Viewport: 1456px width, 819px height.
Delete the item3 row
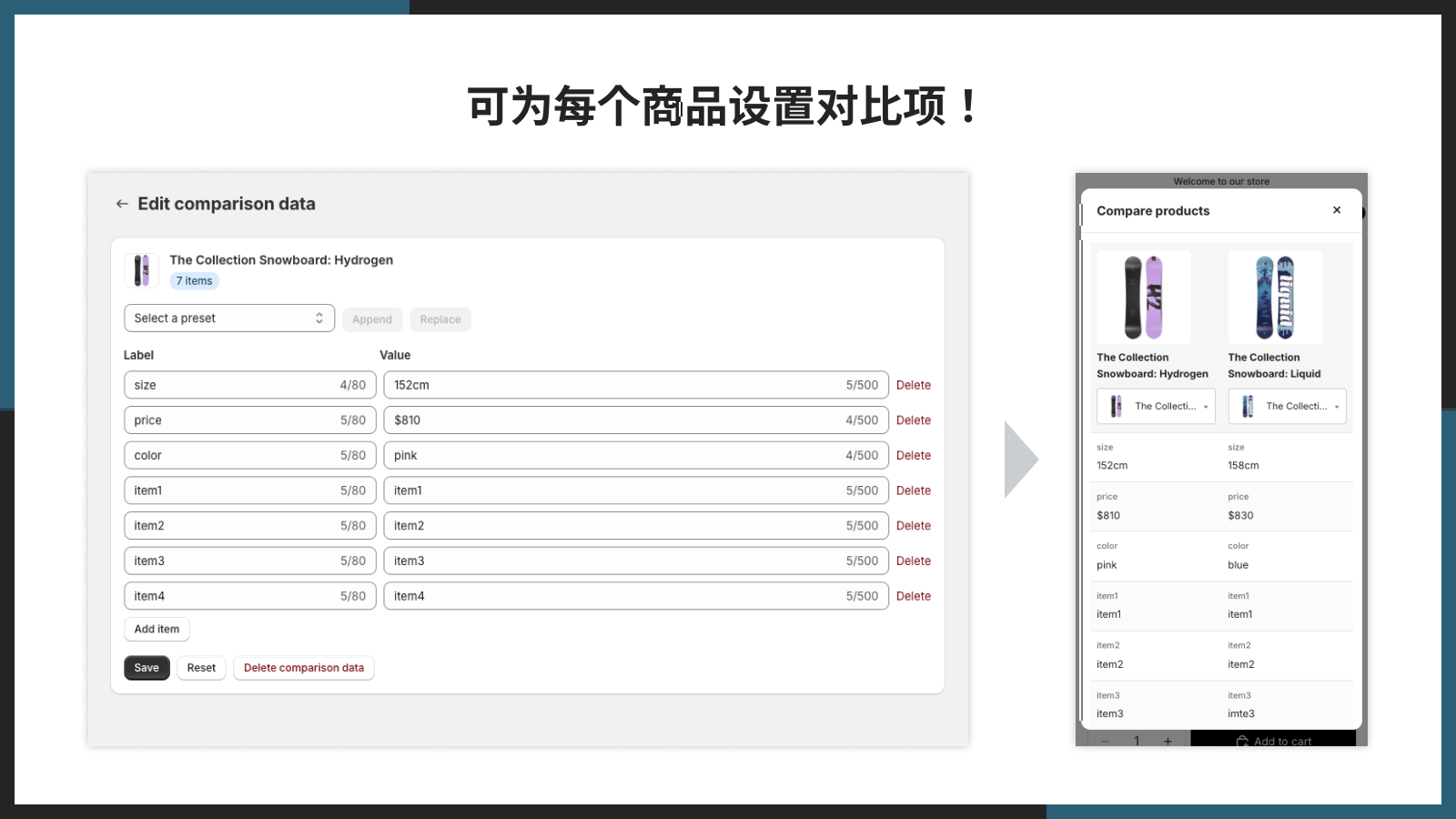pos(913,561)
